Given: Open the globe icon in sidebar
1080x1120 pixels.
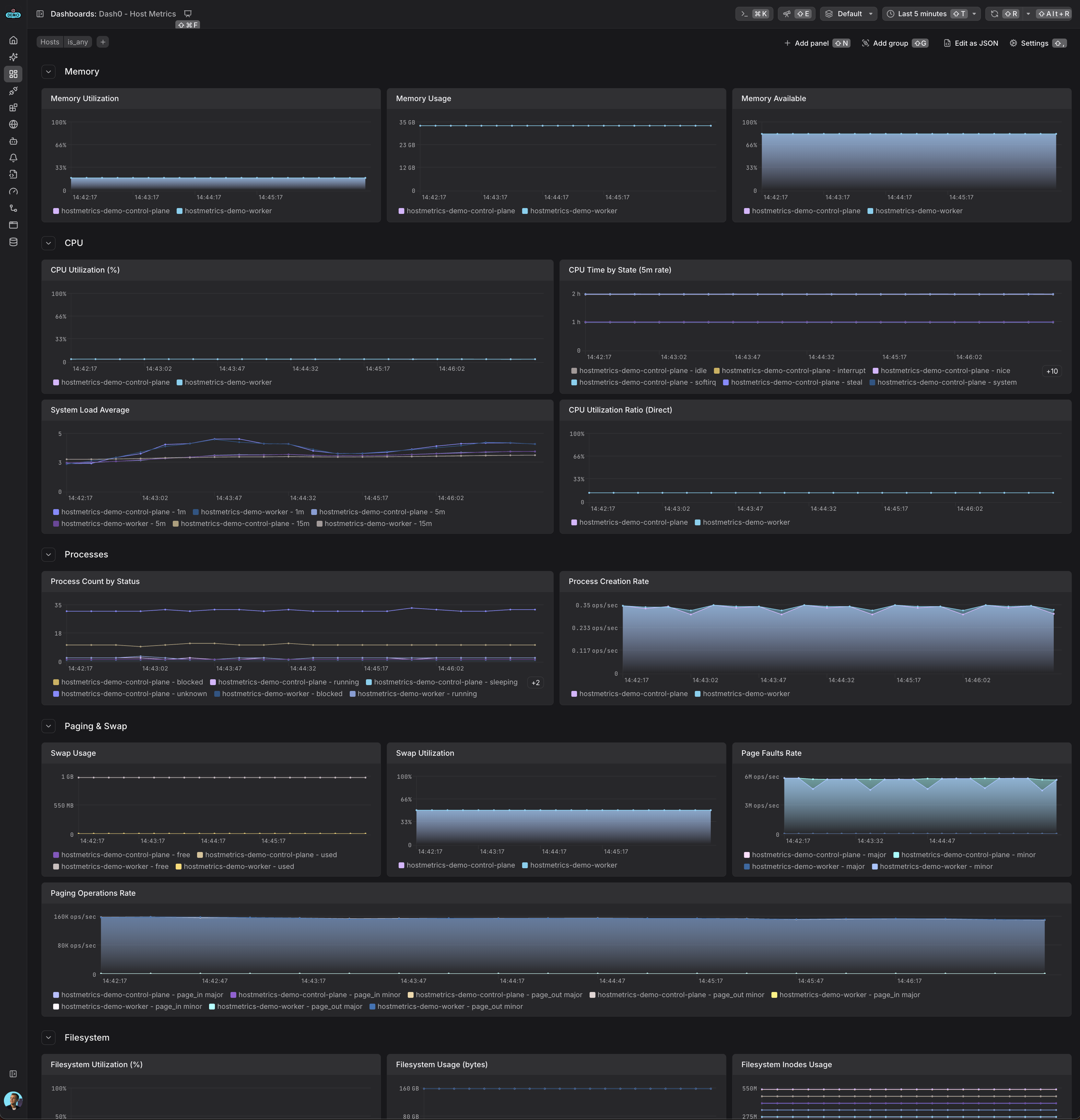Looking at the screenshot, I should [x=13, y=124].
